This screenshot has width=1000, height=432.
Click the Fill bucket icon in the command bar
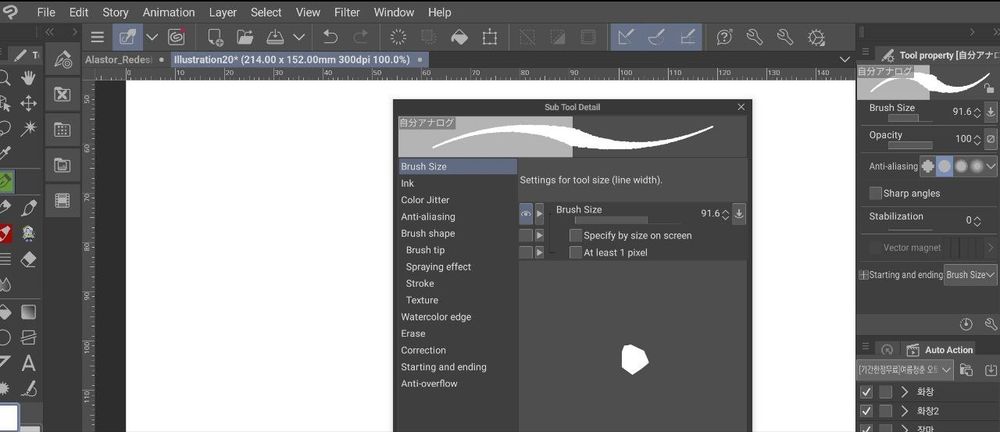point(459,37)
